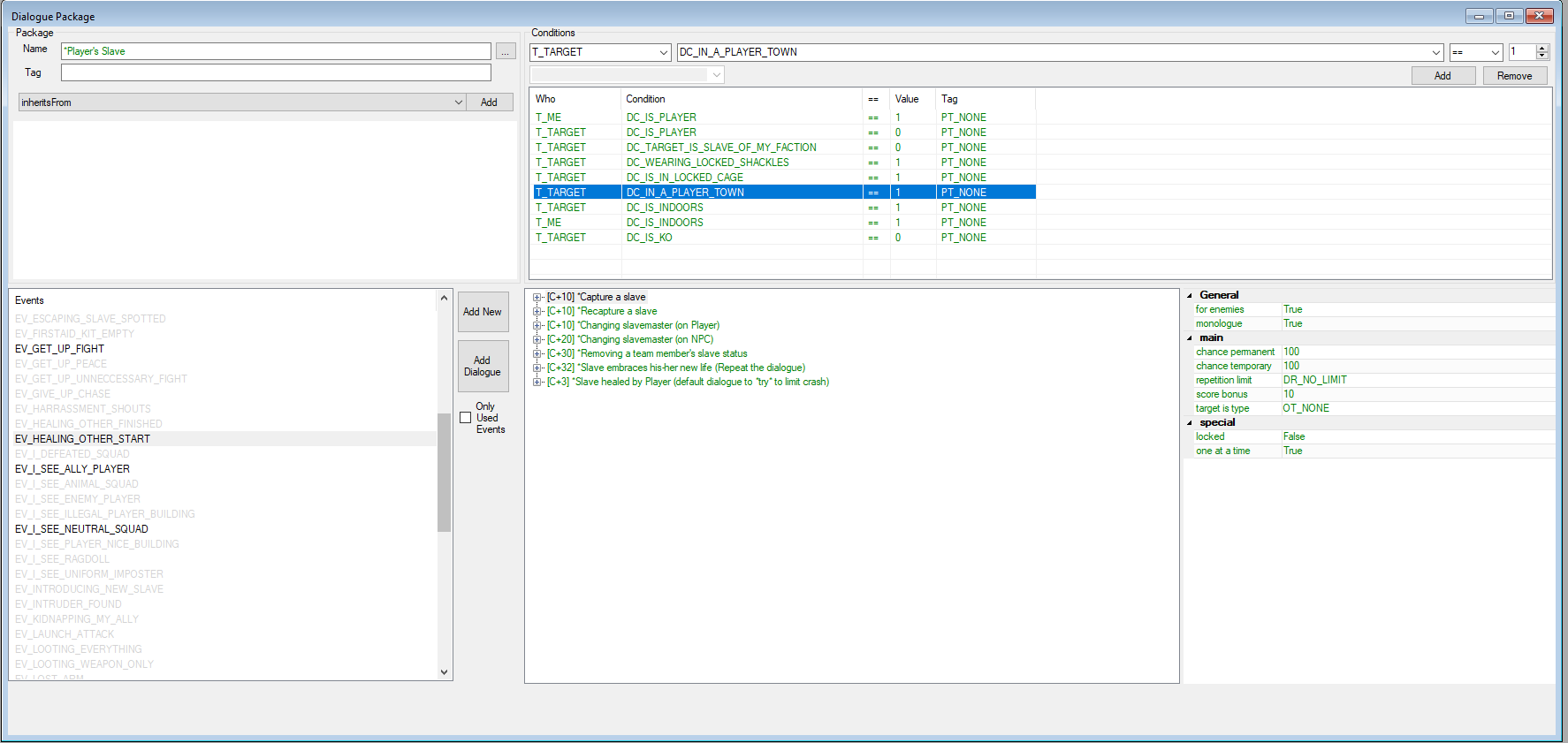Screen dimensions: 1568x743
Task: Edit the 'one at a time' value
Action: [x=1418, y=451]
